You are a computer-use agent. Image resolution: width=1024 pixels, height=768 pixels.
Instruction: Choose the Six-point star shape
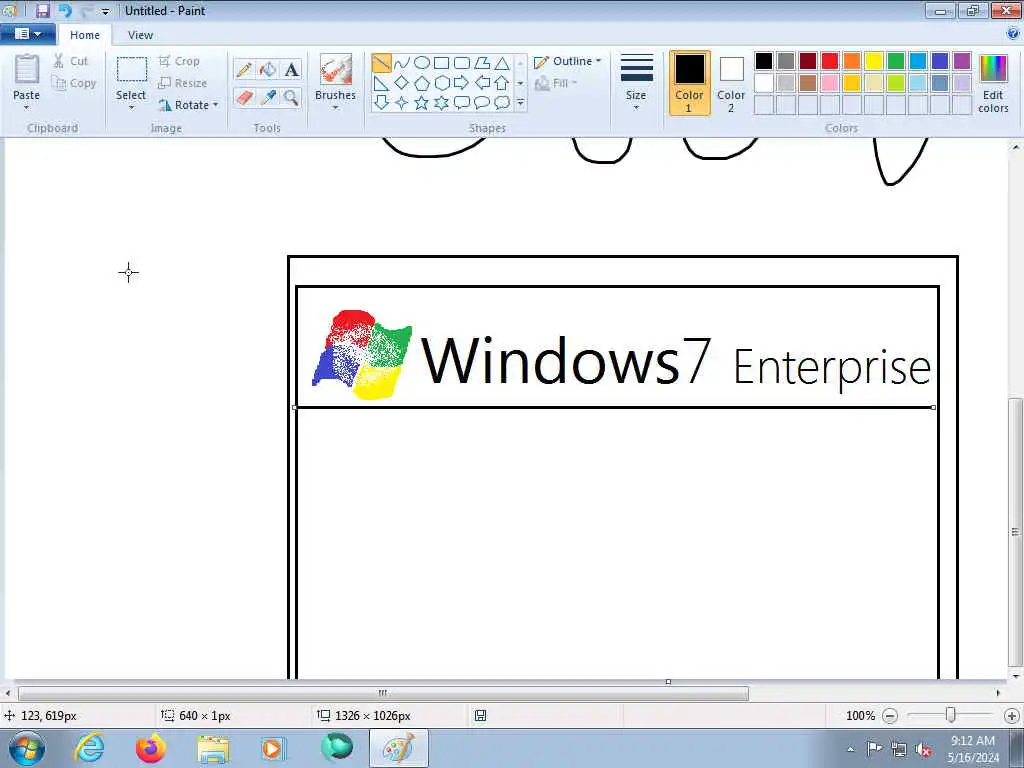441,103
